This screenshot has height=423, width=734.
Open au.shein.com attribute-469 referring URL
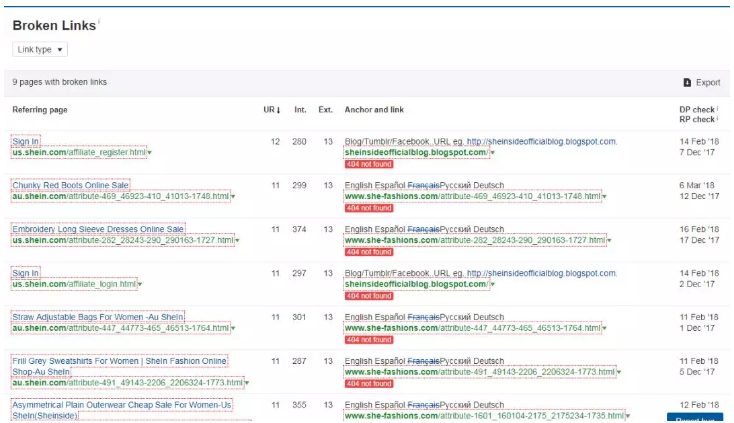click(x=121, y=197)
